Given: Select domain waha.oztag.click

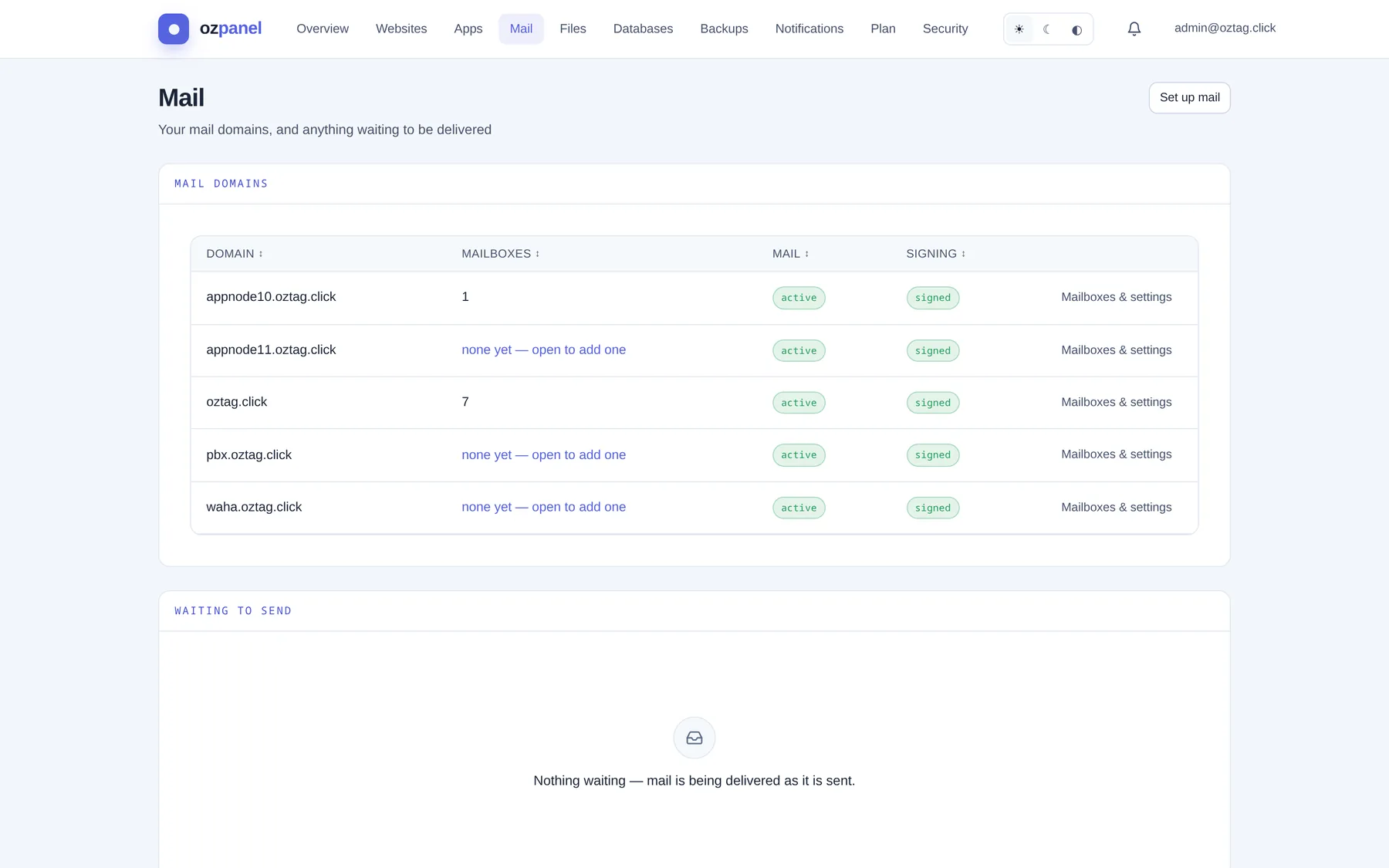Looking at the screenshot, I should [254, 507].
